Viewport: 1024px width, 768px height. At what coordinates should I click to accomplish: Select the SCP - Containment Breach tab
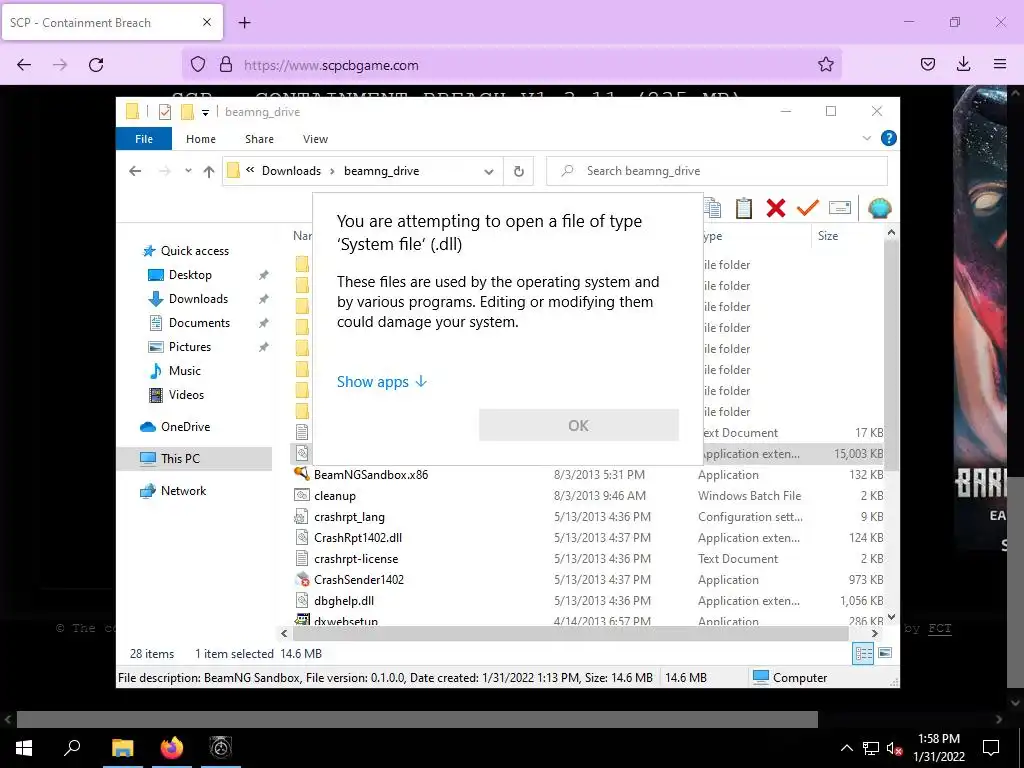point(112,22)
